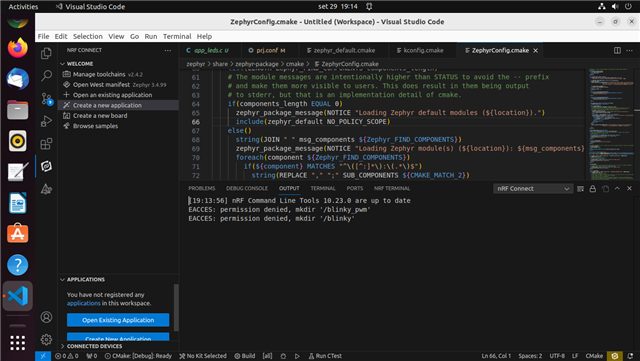Open Firefox from the Ubuntu dock
640x361 pixels.
click(18, 48)
